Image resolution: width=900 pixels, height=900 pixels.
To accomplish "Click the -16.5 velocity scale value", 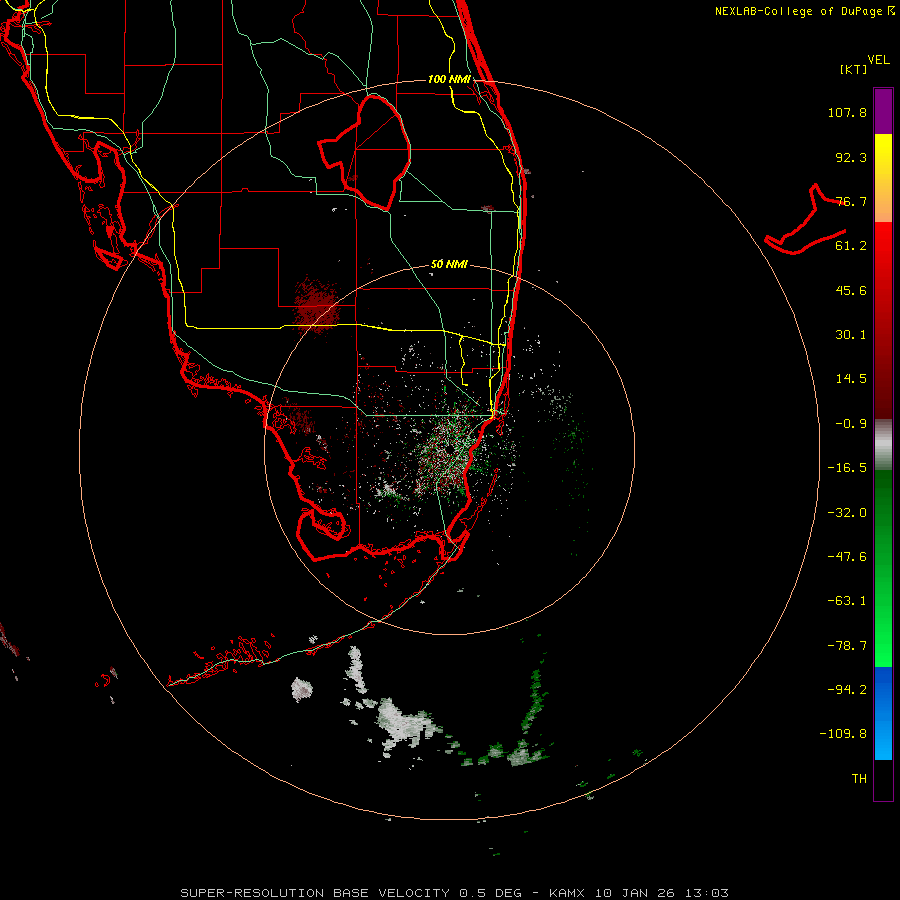I will [x=847, y=468].
